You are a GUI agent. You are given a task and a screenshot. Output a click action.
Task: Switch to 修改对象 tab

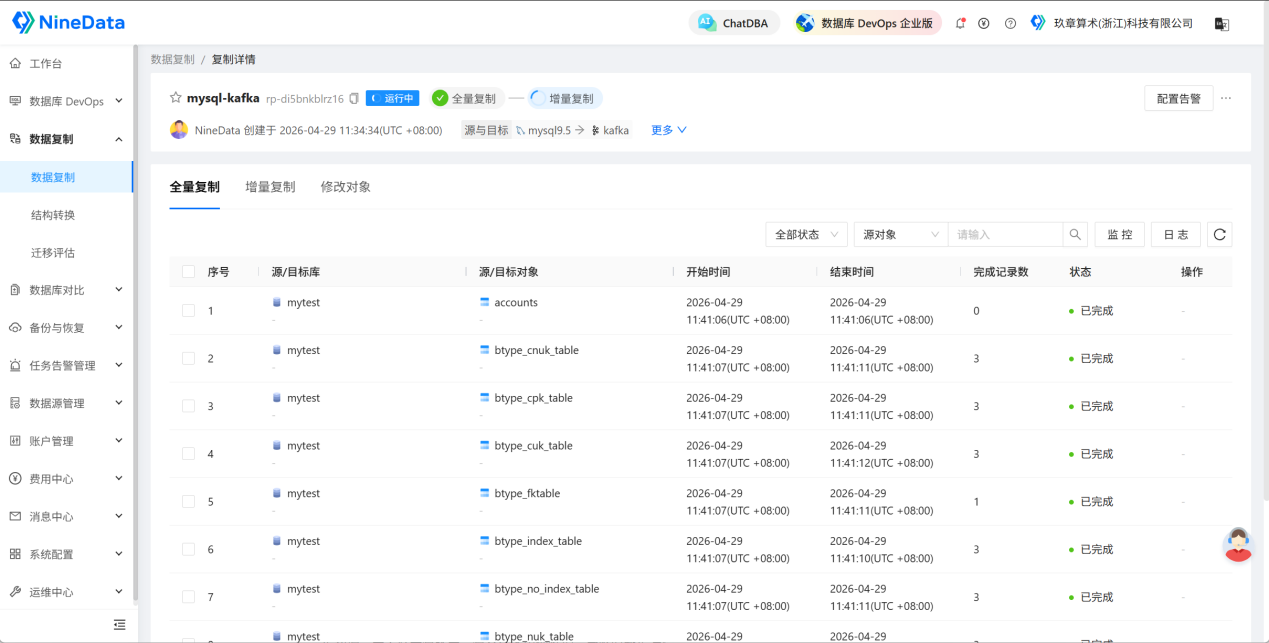345,187
